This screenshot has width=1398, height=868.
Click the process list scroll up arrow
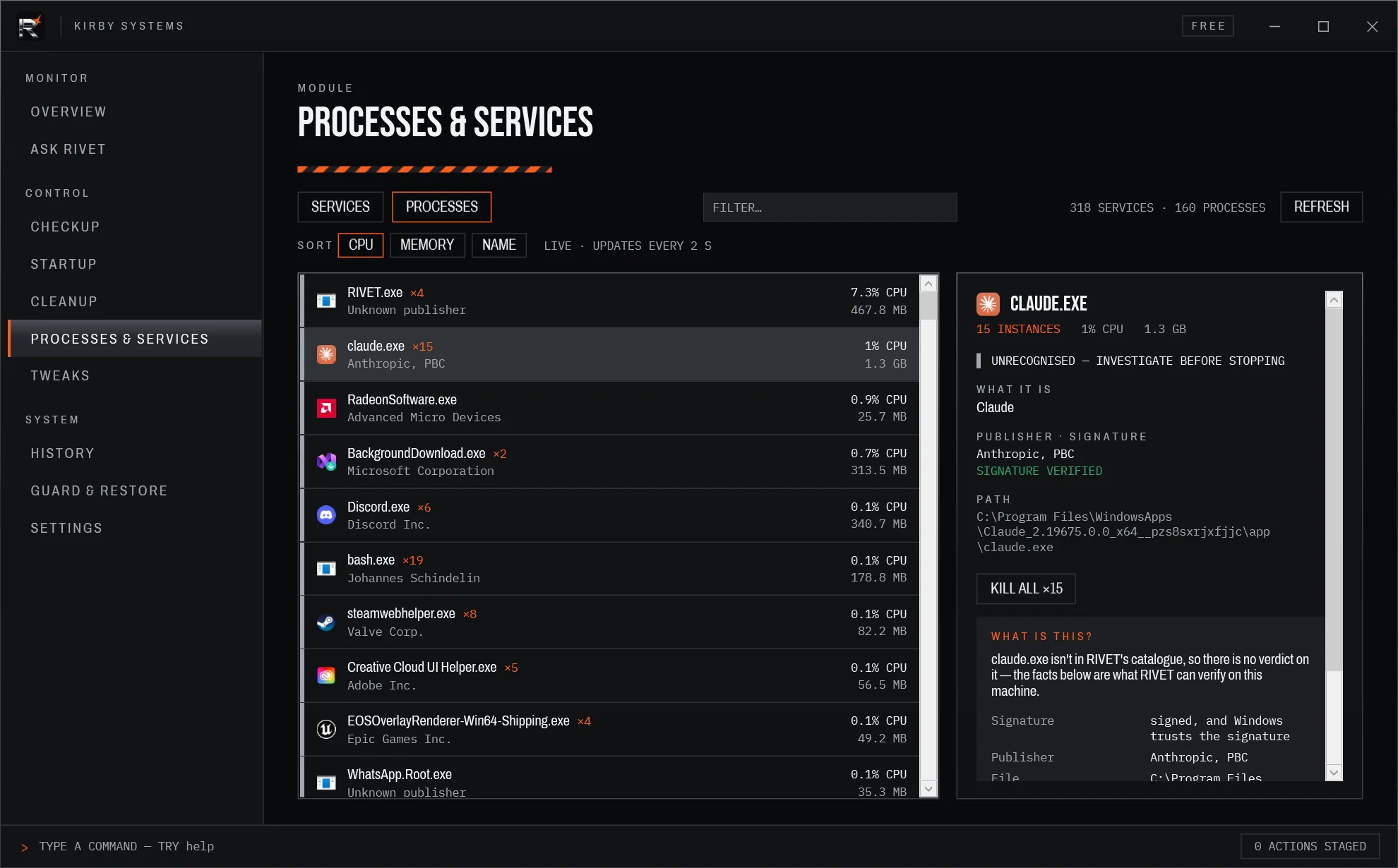pos(928,284)
